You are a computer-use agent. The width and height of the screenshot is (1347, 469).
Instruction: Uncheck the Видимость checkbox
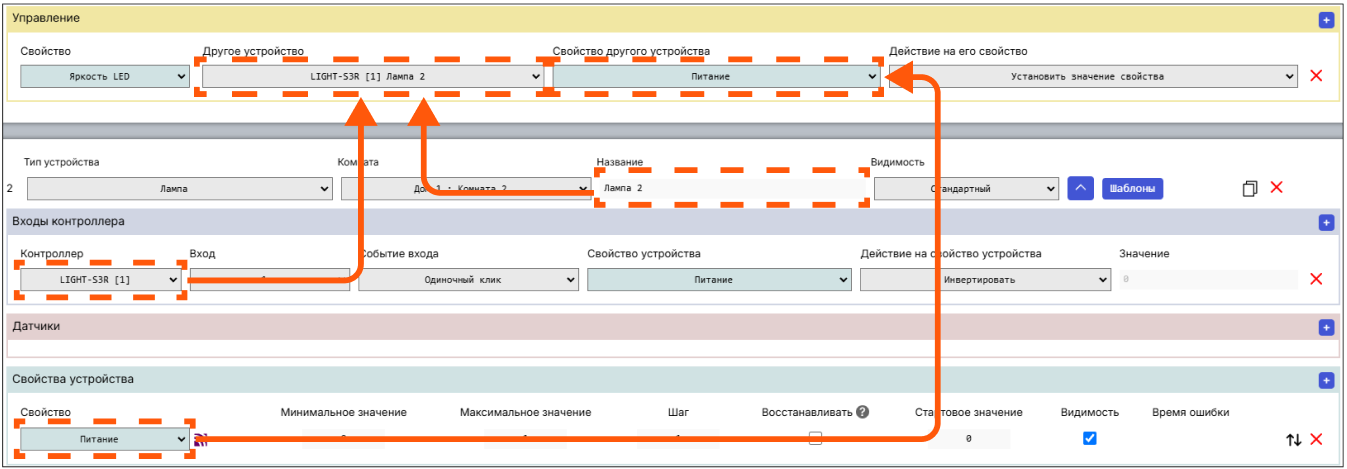coord(1090,438)
